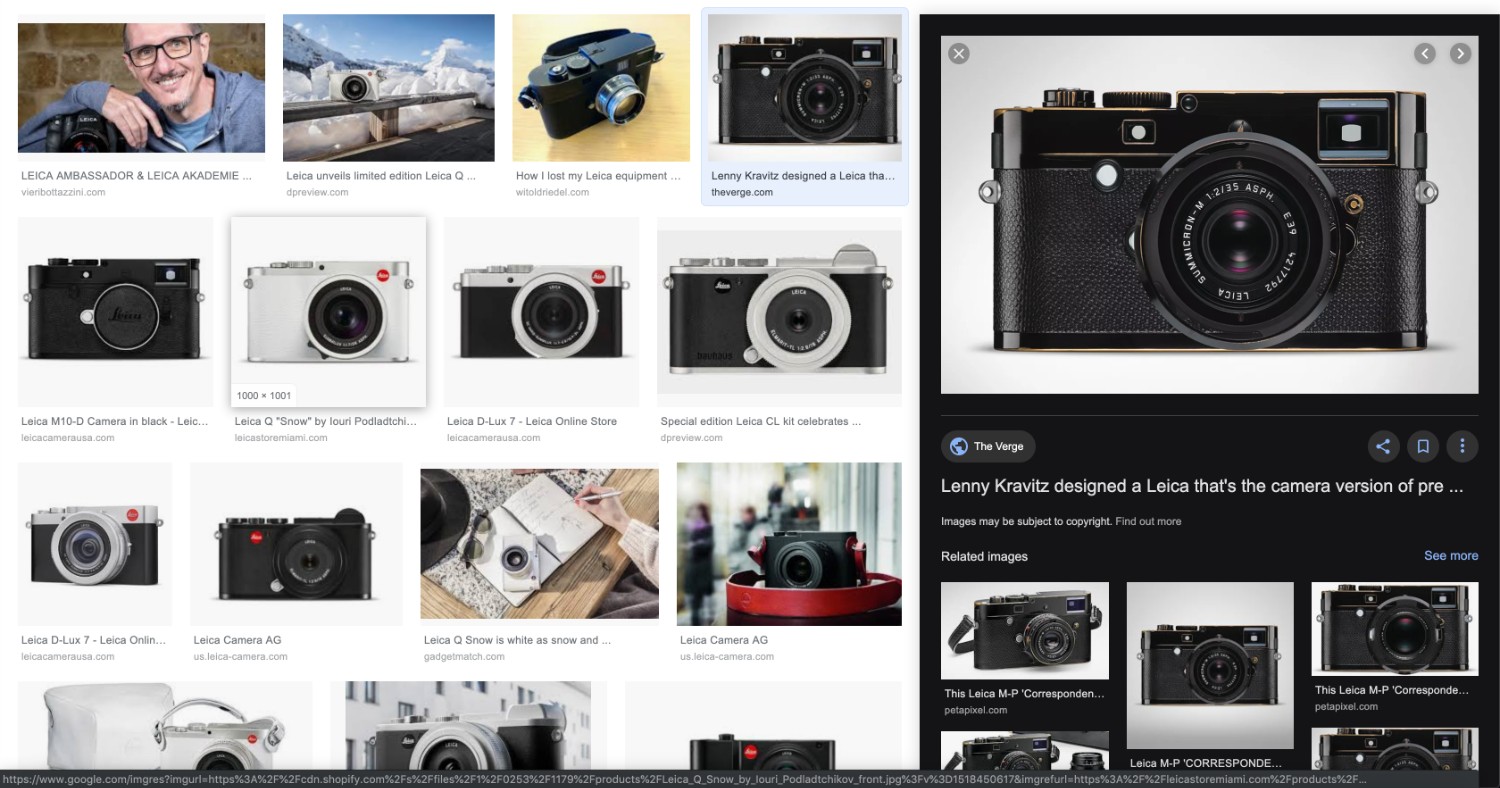Screen dimensions: 1500x788
Task: Select the Leica D-Lux 7 Online Store thumbnail
Action: point(541,311)
